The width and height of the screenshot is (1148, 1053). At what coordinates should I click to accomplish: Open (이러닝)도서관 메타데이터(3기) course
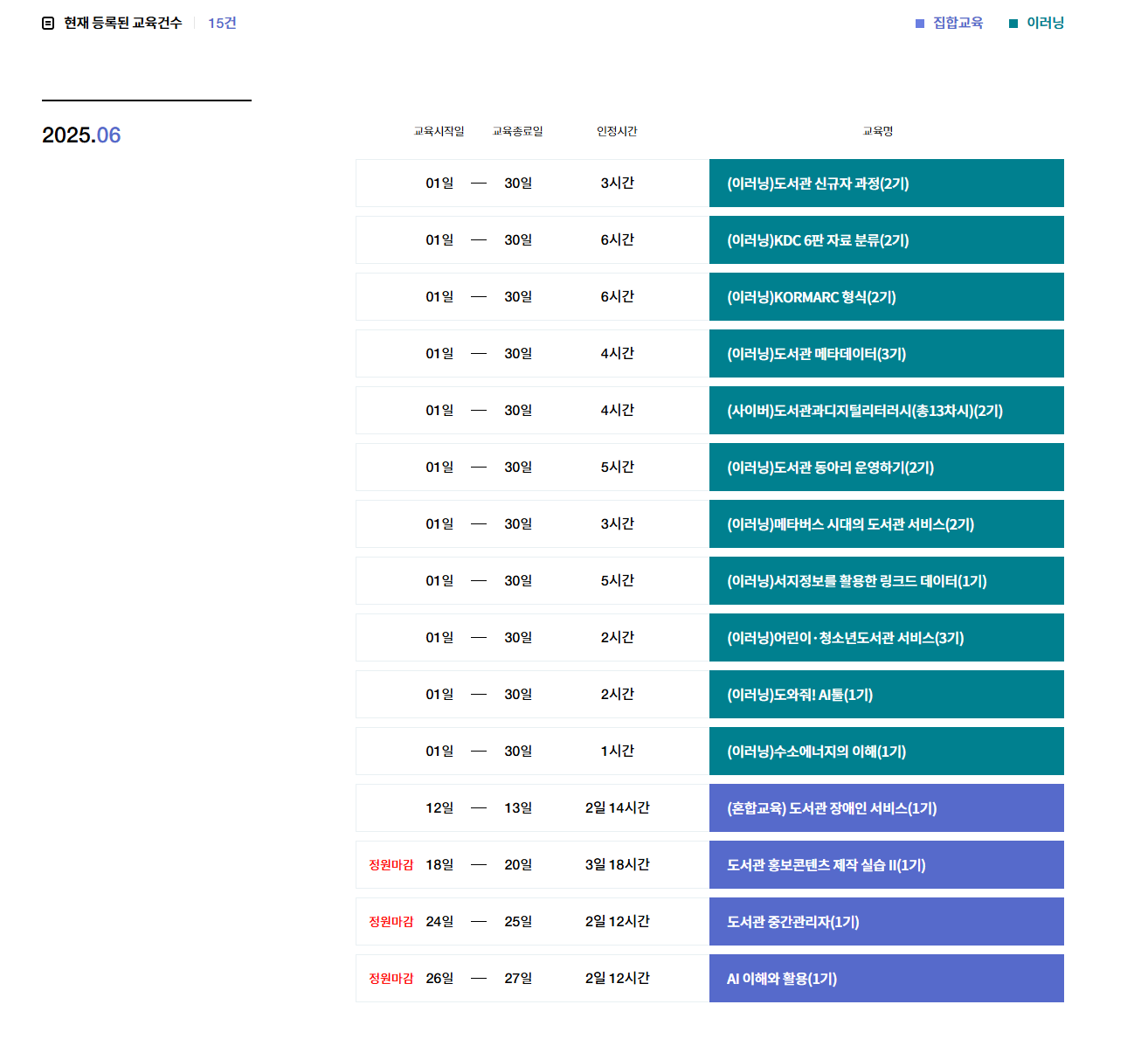887,354
